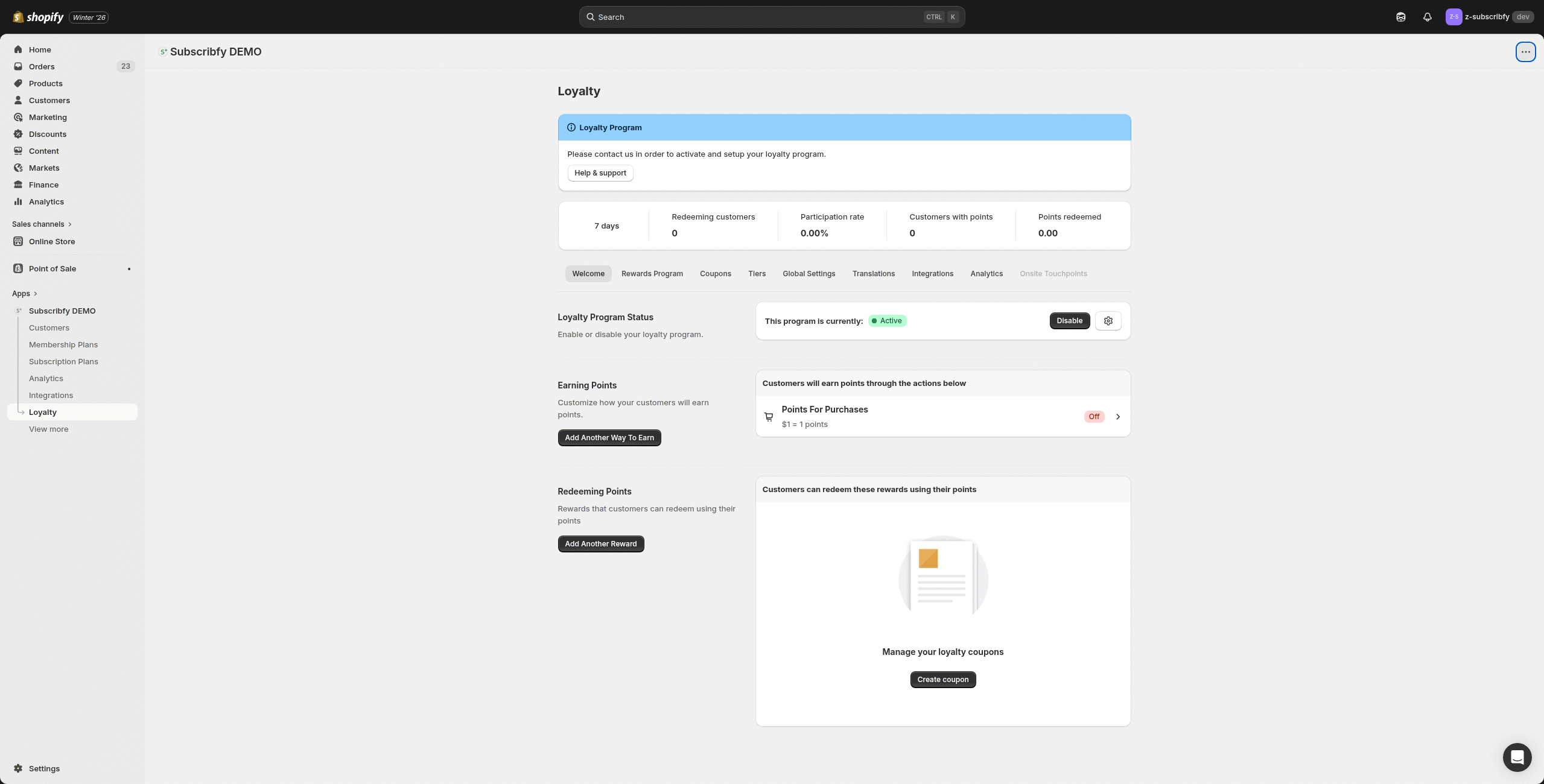Open the Discounts section icon
The height and width of the screenshot is (784, 1544).
click(18, 134)
